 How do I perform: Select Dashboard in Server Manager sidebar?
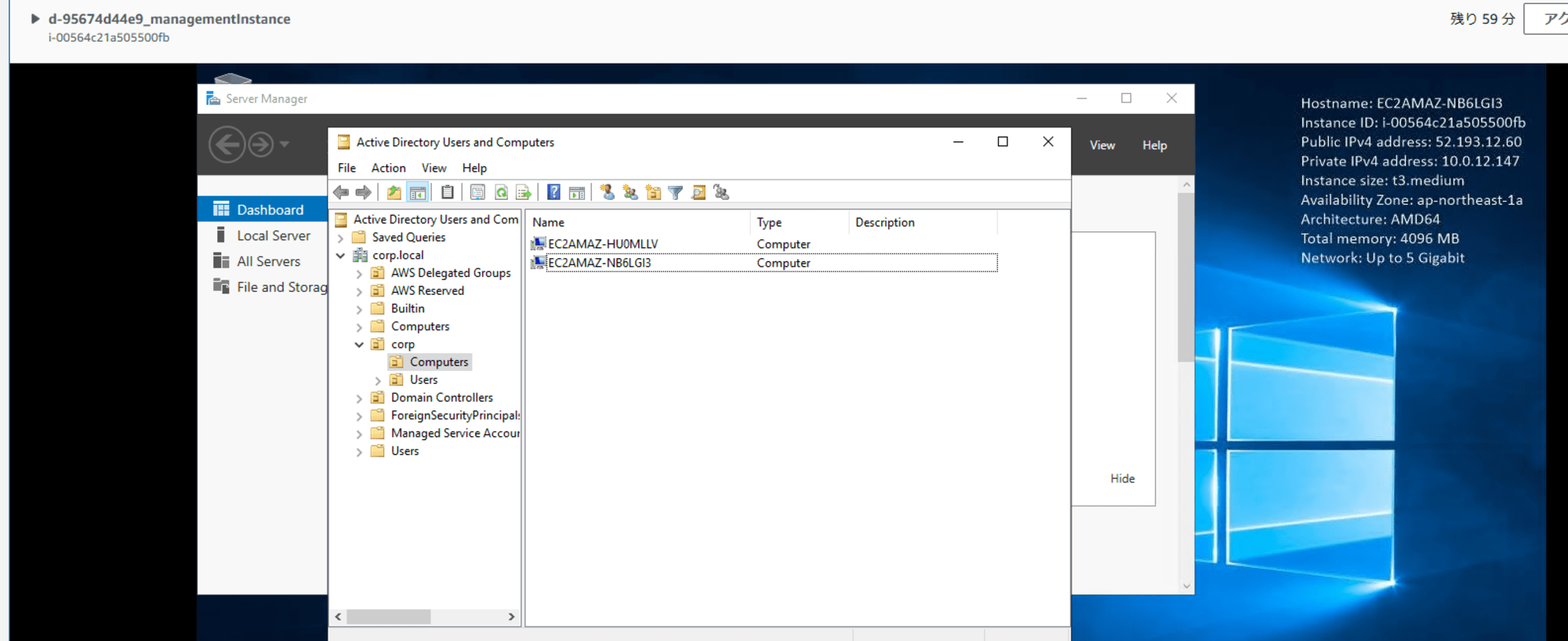(x=263, y=209)
